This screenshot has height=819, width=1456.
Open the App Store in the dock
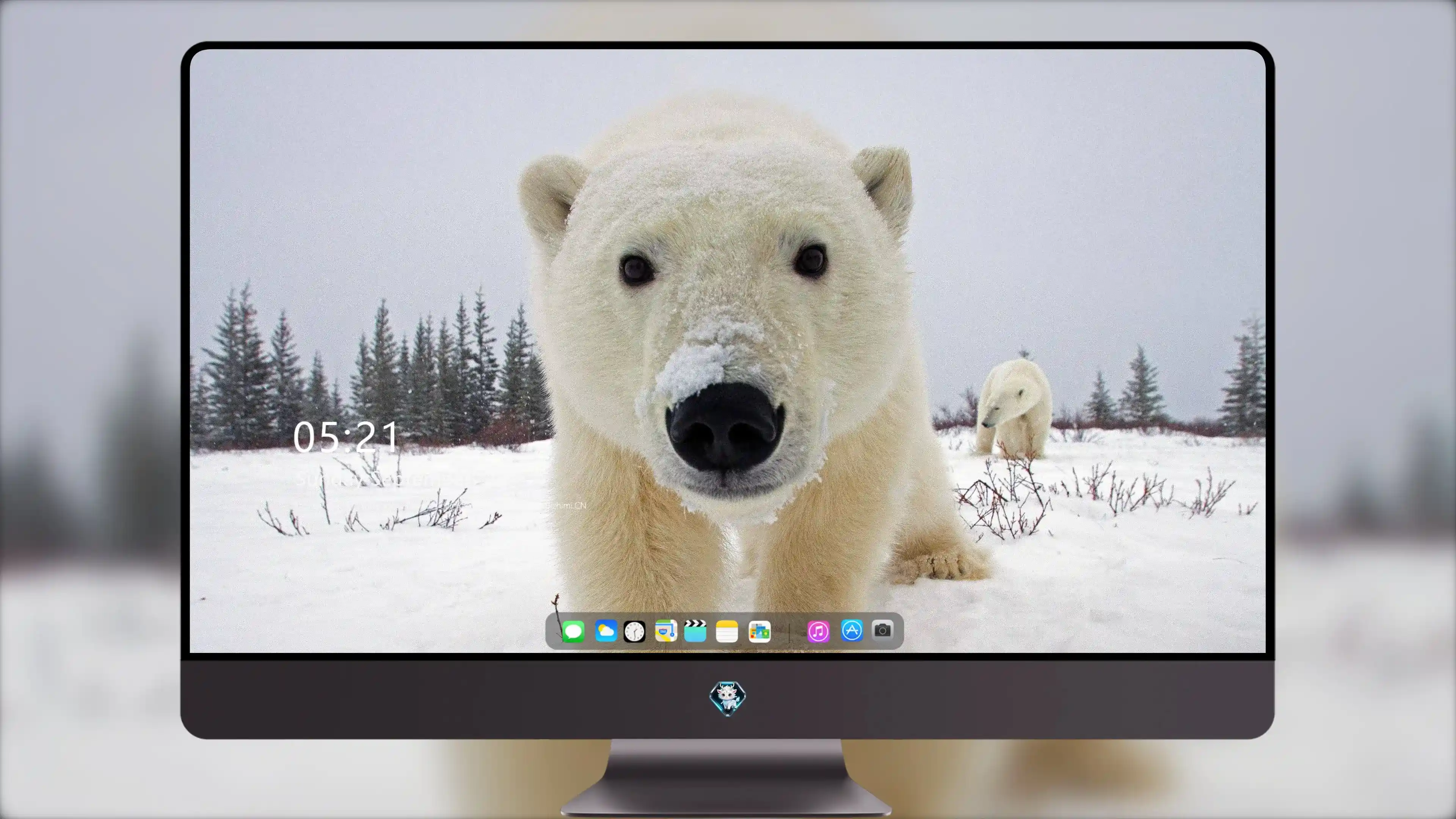[x=852, y=630]
